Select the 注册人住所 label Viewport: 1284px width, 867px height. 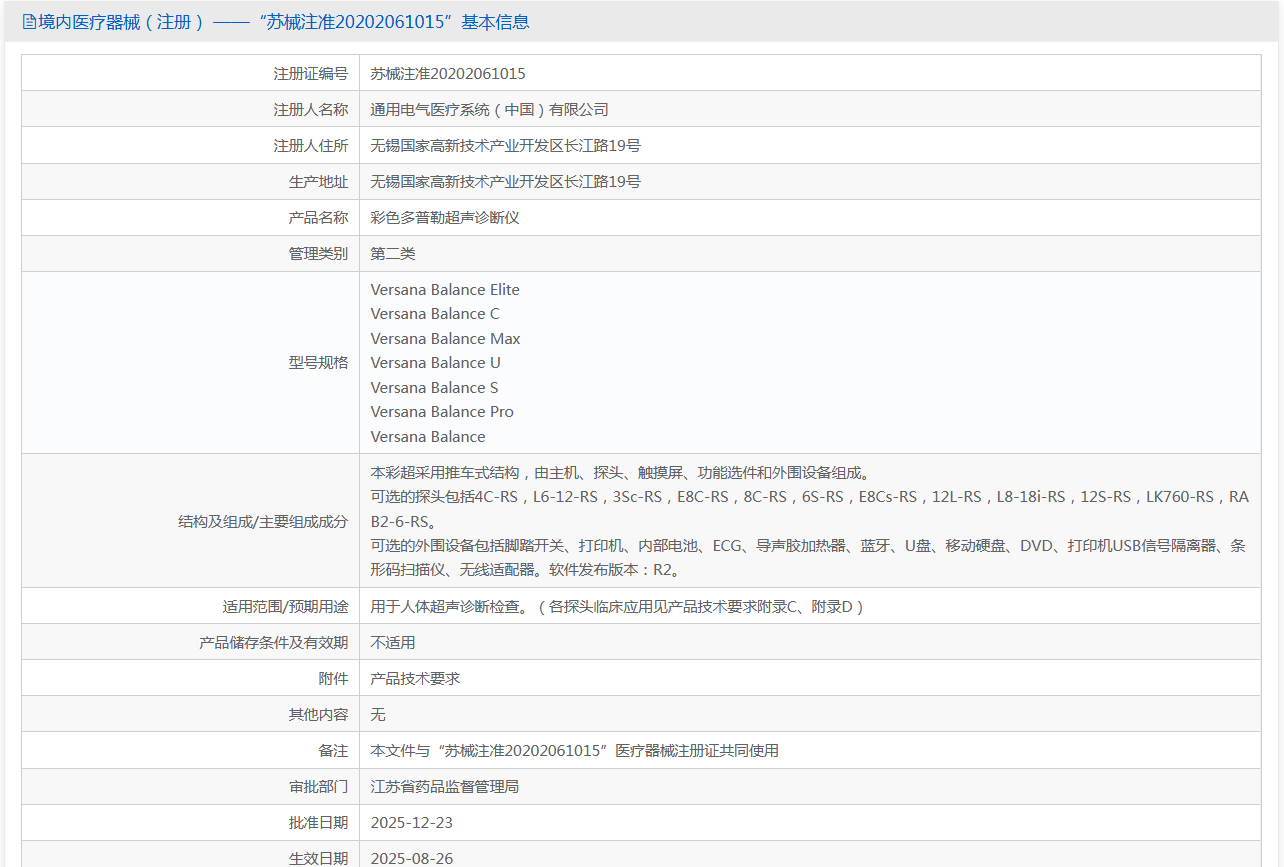[x=311, y=145]
